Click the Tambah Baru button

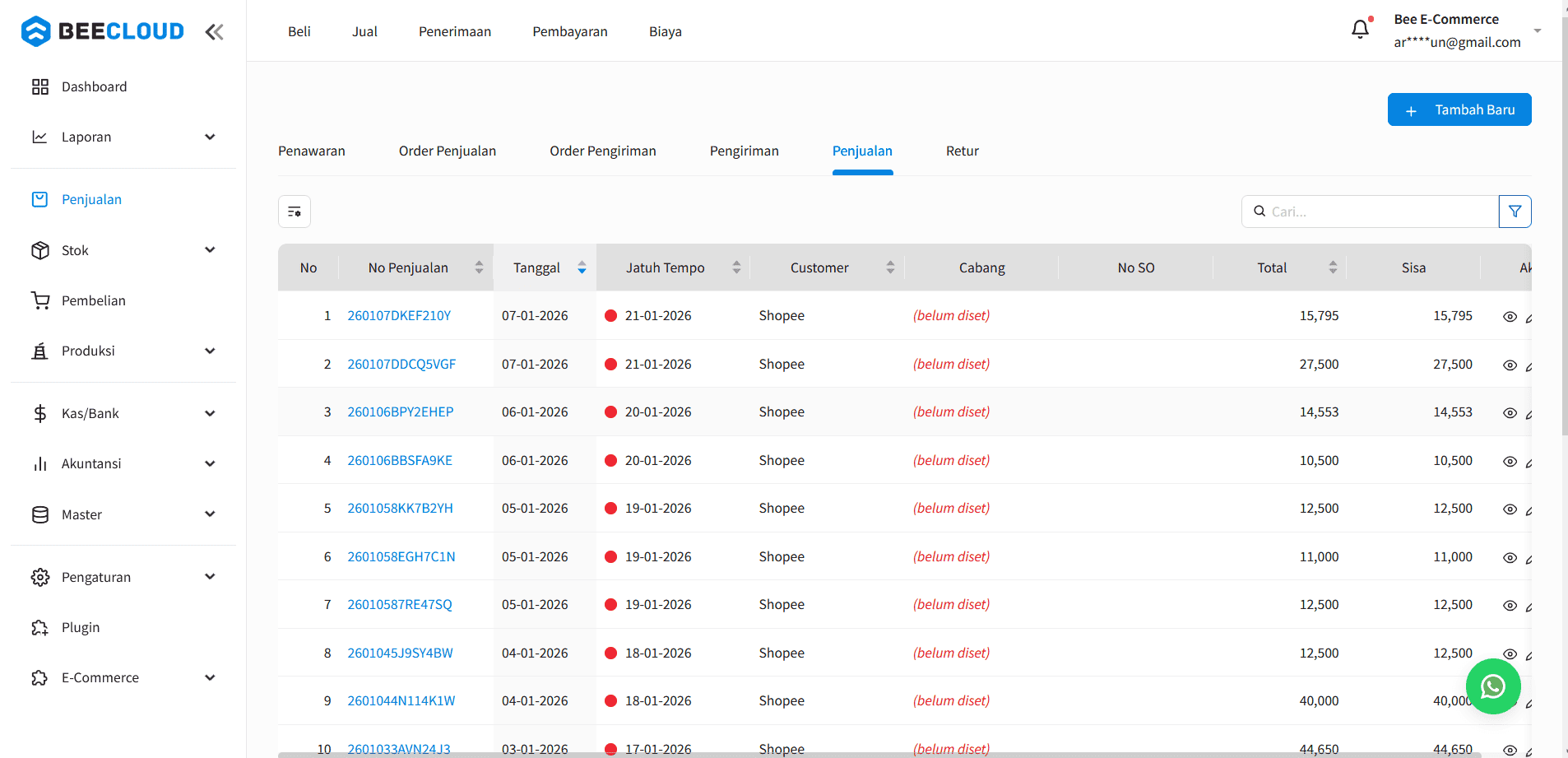click(1459, 109)
